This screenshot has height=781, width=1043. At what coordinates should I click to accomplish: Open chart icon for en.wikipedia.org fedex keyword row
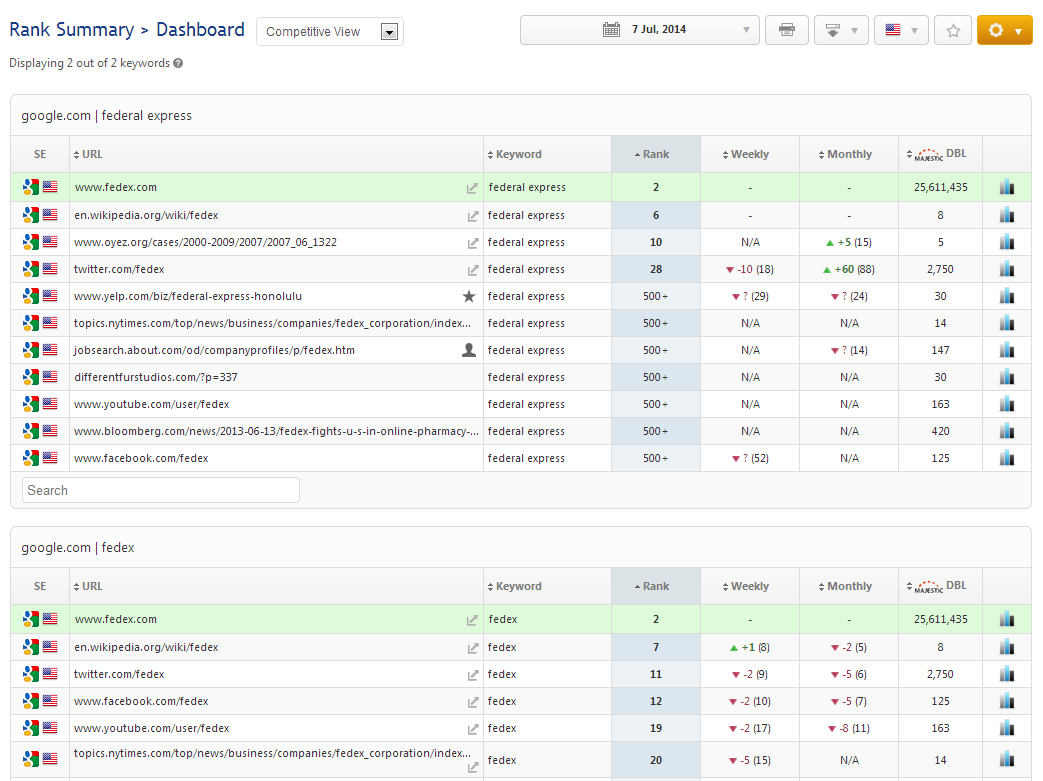point(1006,647)
